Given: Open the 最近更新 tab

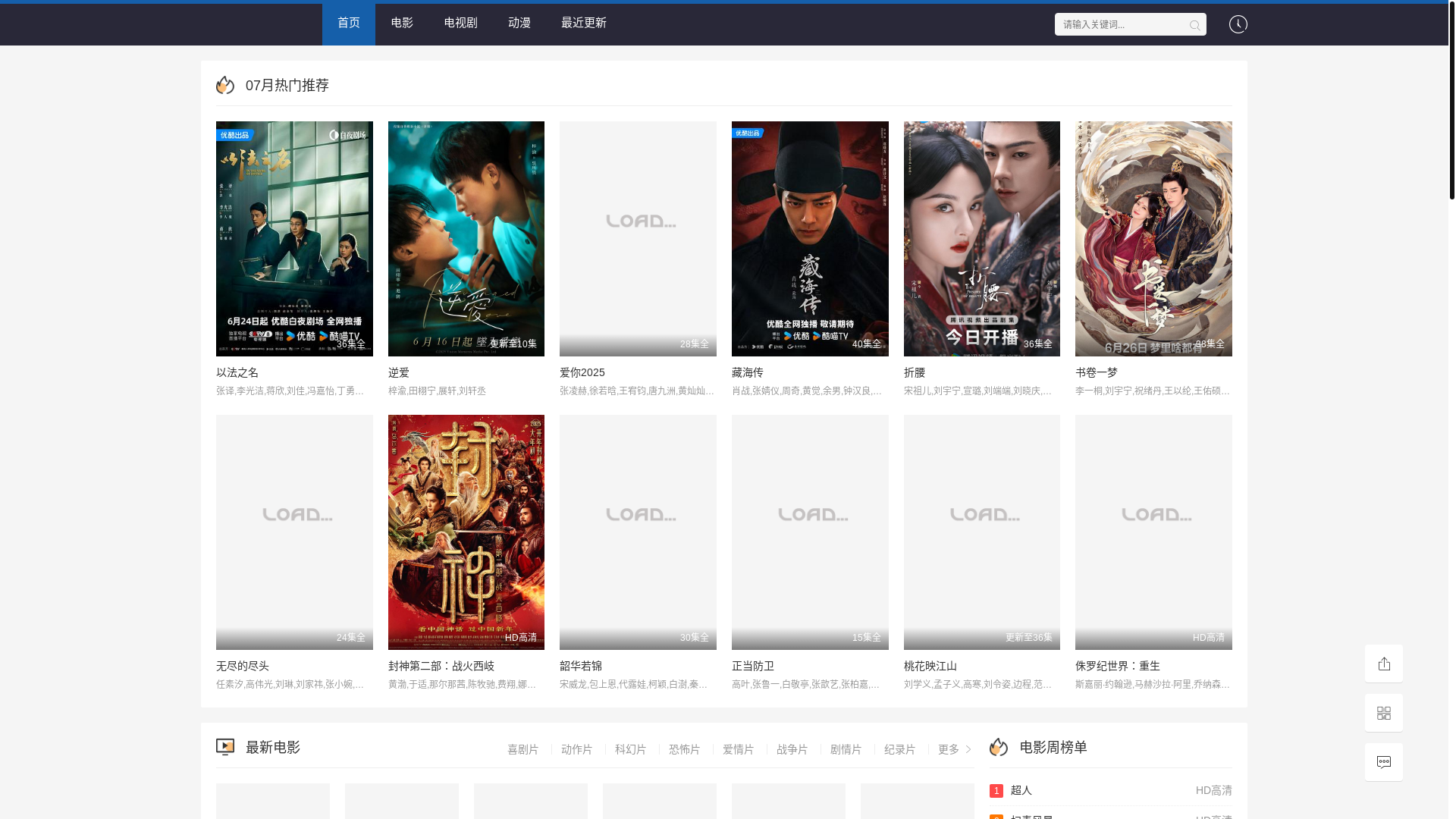Looking at the screenshot, I should pyautogui.click(x=584, y=24).
